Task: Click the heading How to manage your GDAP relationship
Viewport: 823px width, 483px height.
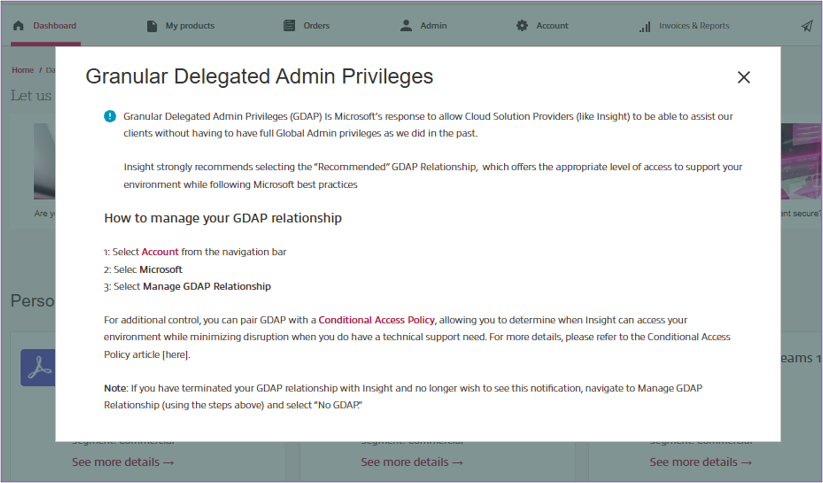Action: tap(223, 218)
